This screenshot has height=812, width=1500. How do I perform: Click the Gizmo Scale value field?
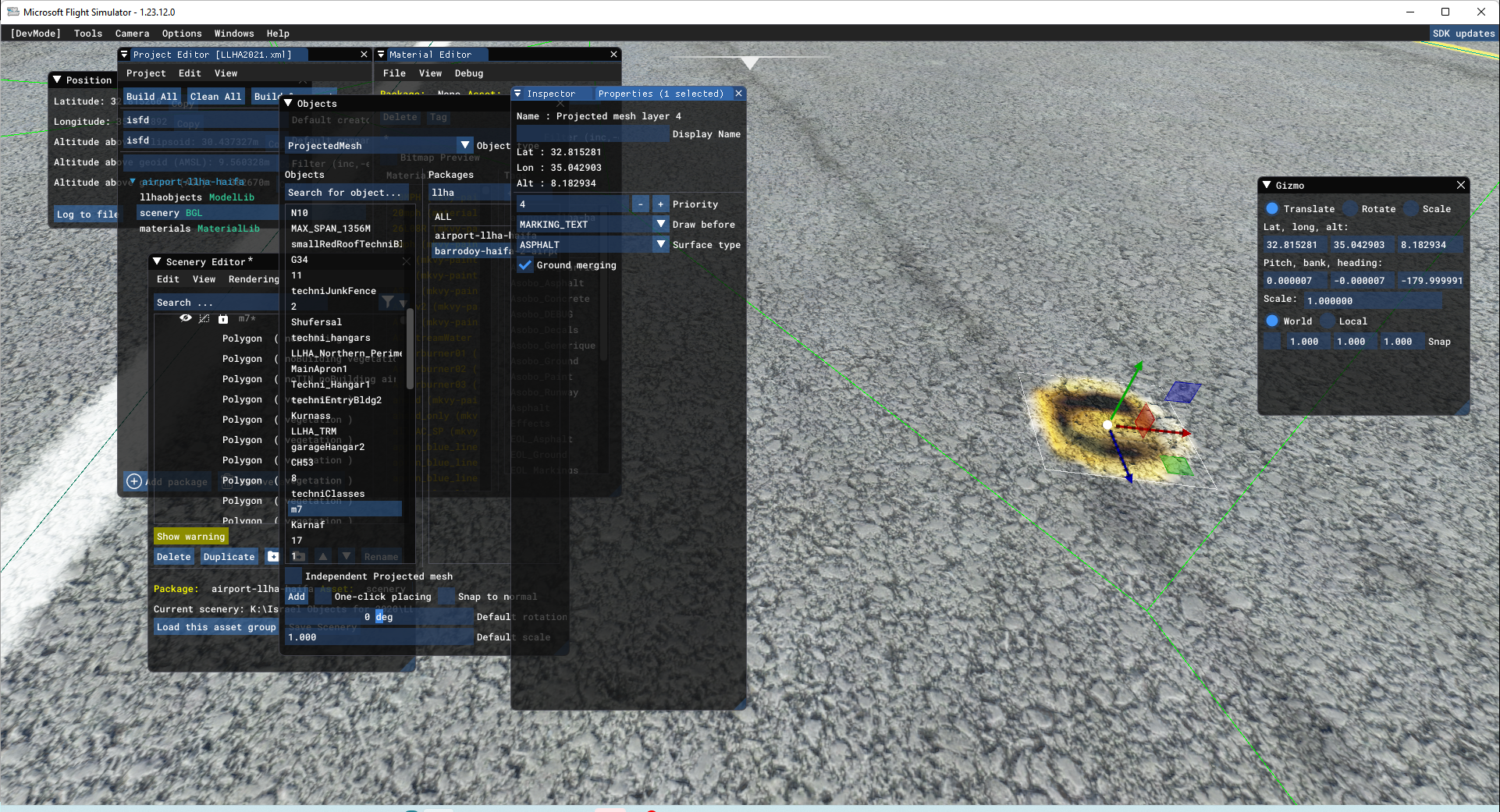coord(1373,301)
